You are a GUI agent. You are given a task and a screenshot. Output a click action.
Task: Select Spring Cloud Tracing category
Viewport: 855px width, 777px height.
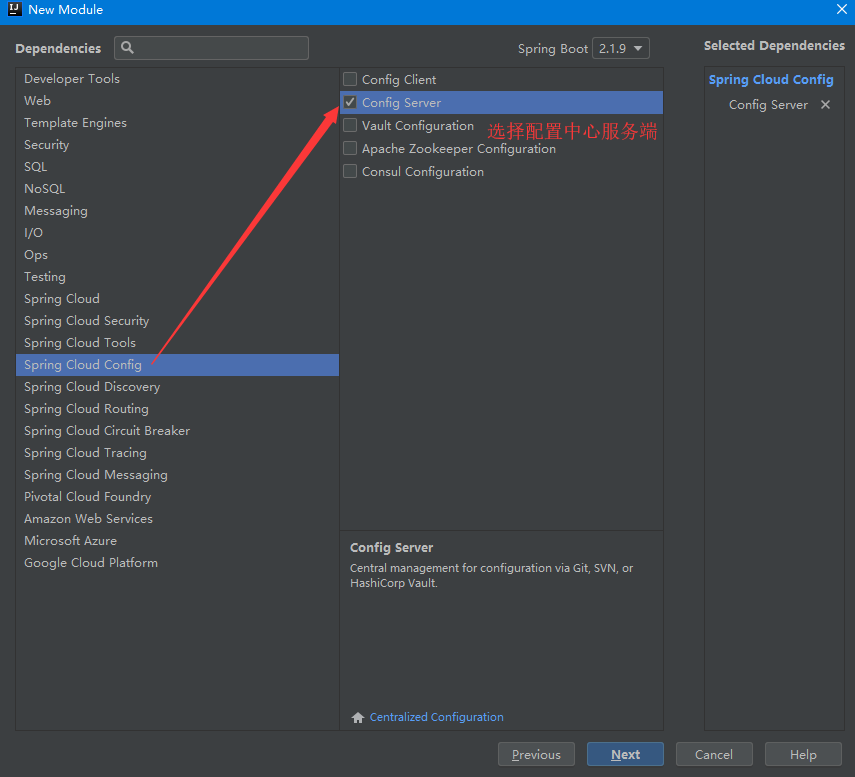pyautogui.click(x=177, y=453)
